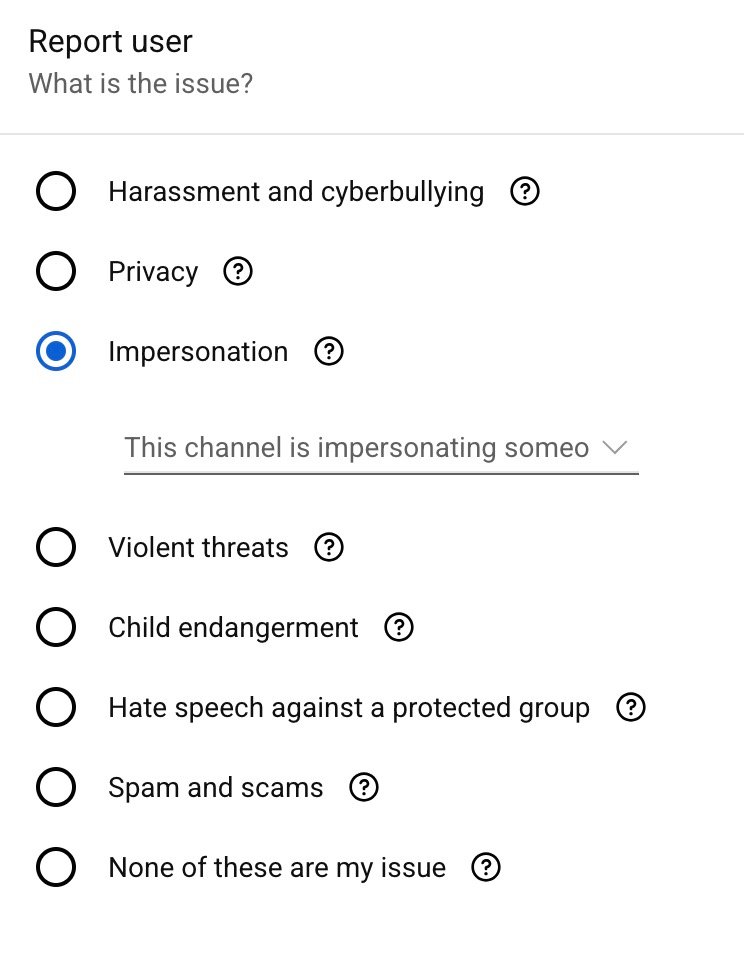View help for Hate speech option
Screen dimensions: 744x956
631,708
